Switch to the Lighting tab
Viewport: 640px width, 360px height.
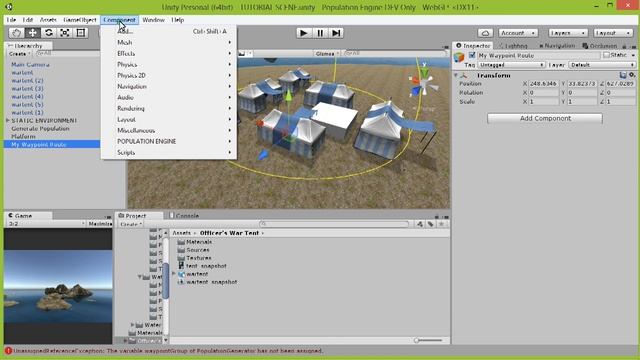513,46
